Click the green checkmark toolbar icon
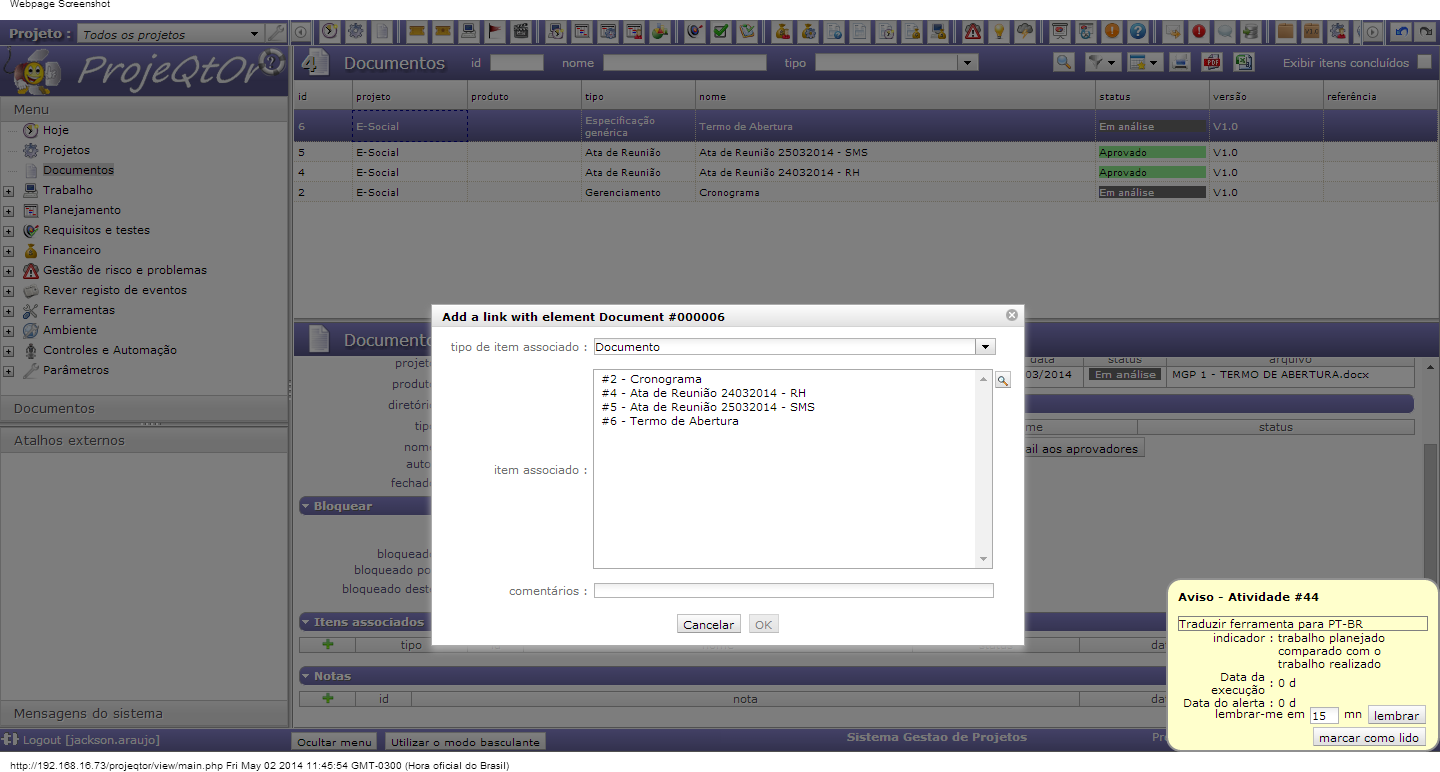The width and height of the screenshot is (1440, 772). tap(720, 31)
